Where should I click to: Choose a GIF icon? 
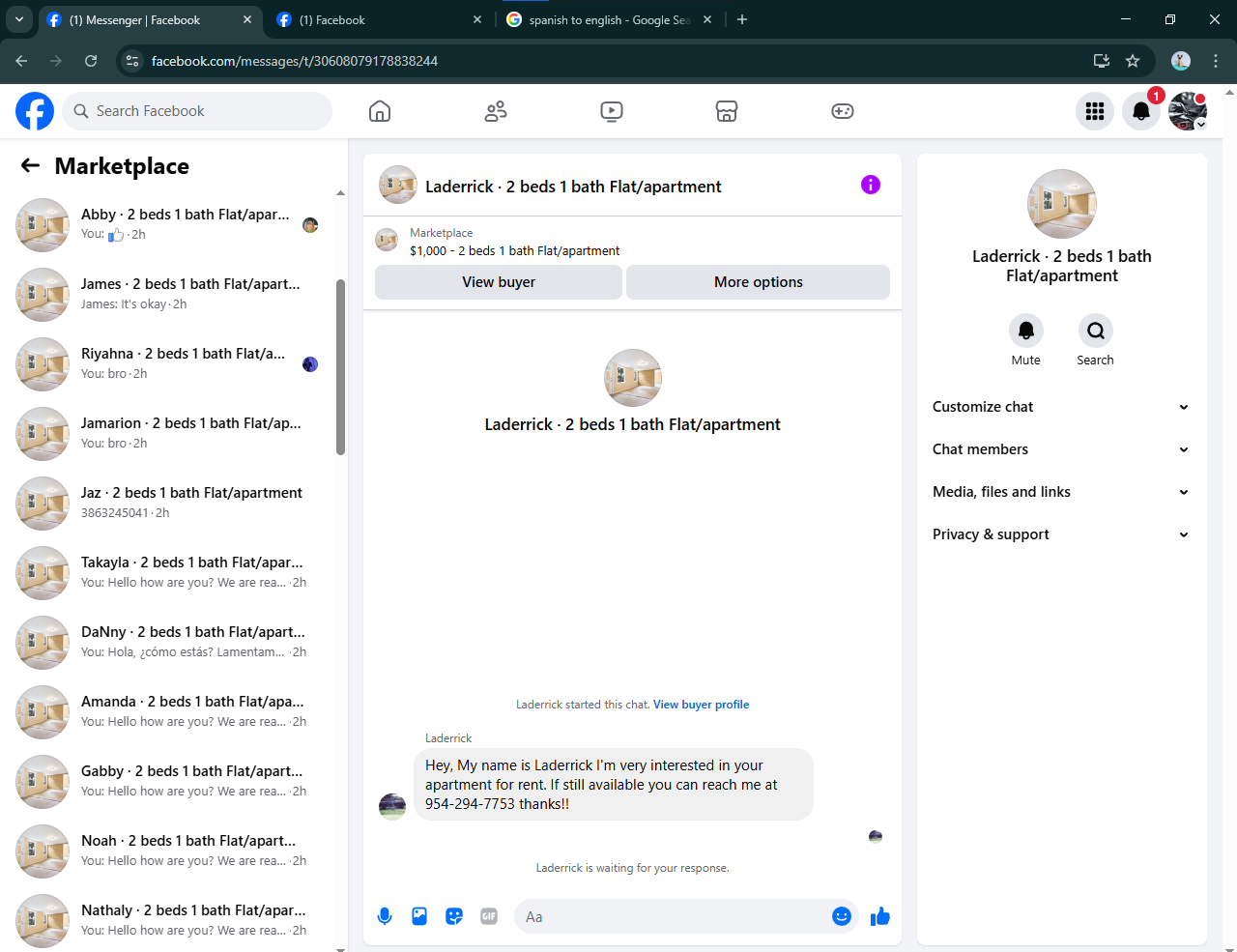click(489, 916)
